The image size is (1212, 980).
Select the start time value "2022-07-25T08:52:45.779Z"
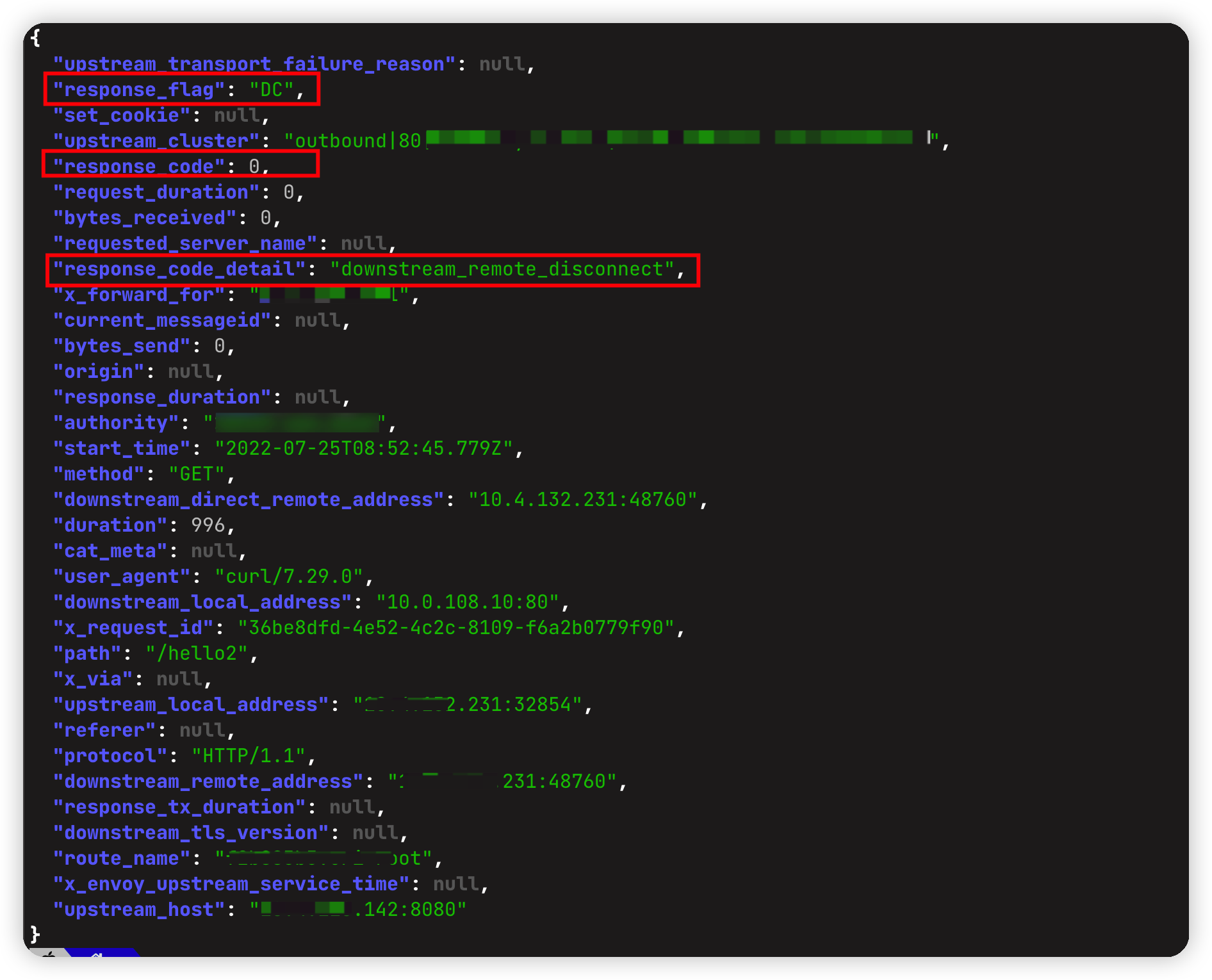point(364,448)
